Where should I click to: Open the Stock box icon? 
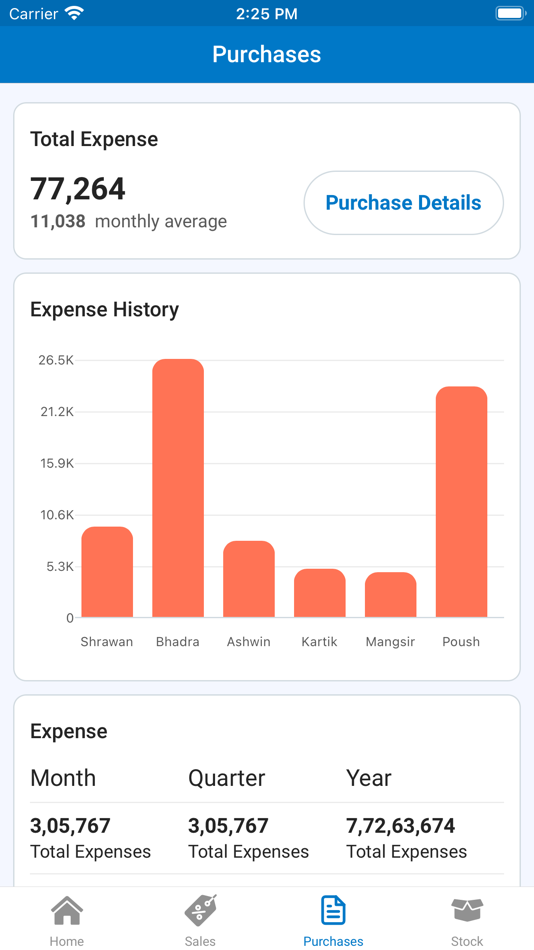coord(467,911)
